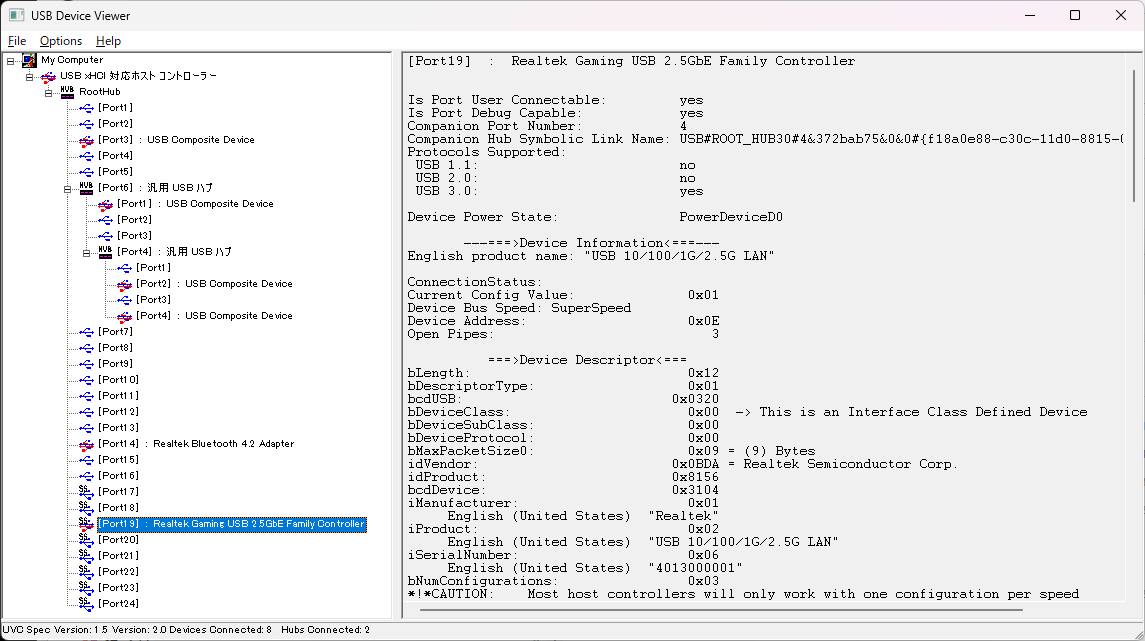Screen dimensions: 1145x641
Task: Click the My Computer icon
Action: pyautogui.click(x=29, y=60)
